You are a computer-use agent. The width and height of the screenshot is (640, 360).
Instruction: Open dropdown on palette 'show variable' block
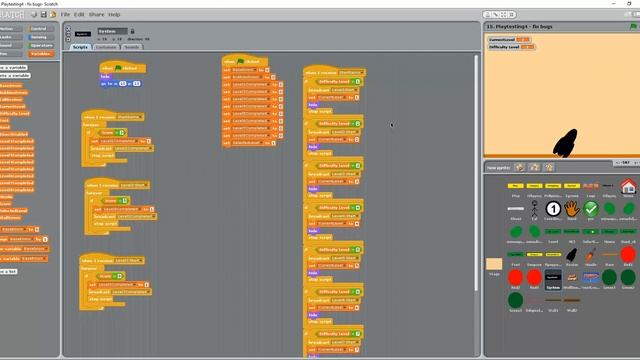[x=35, y=249]
